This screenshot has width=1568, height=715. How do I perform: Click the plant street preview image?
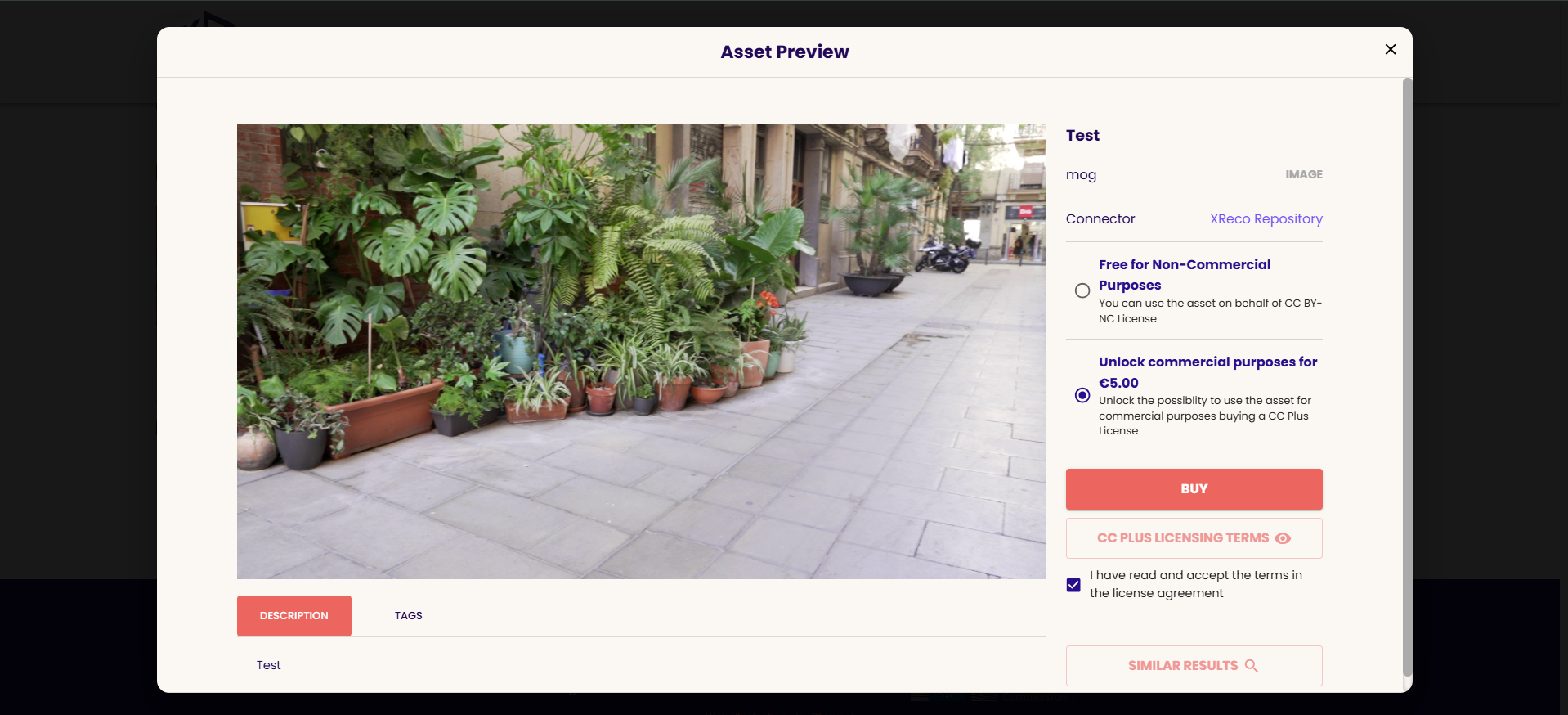pyautogui.click(x=641, y=351)
